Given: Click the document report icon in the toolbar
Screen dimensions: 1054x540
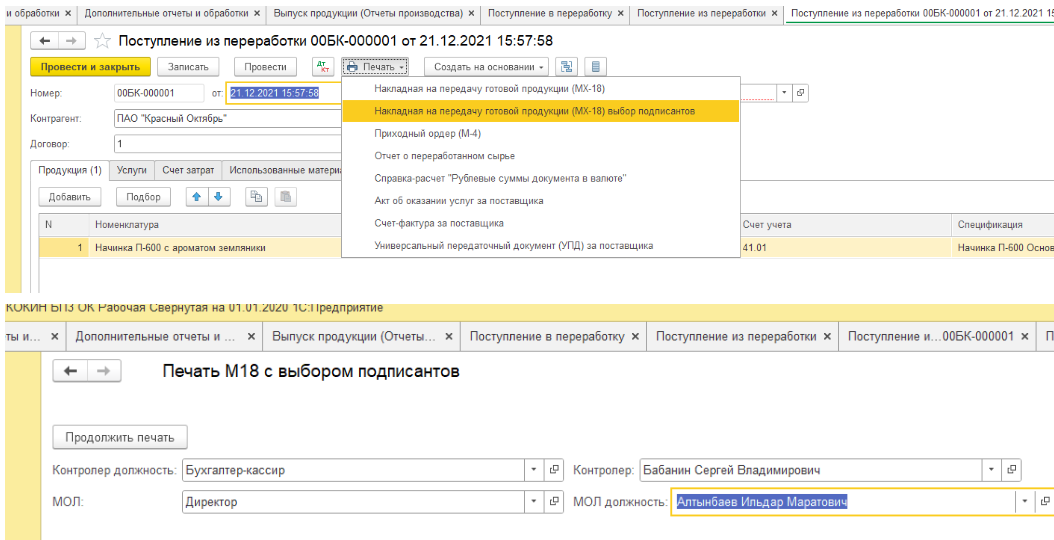Looking at the screenshot, I should 596,67.
